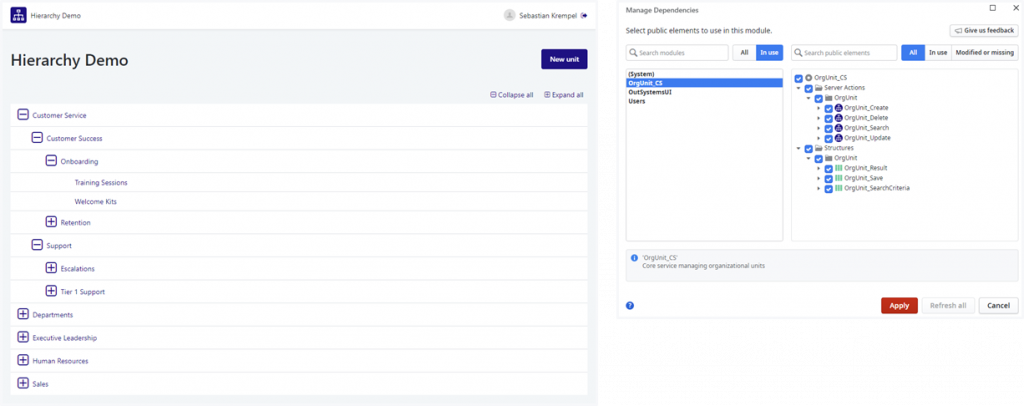The height and width of the screenshot is (406, 1024).
Task: Click the OrgUnit_Result structure icon
Action: 839,168
